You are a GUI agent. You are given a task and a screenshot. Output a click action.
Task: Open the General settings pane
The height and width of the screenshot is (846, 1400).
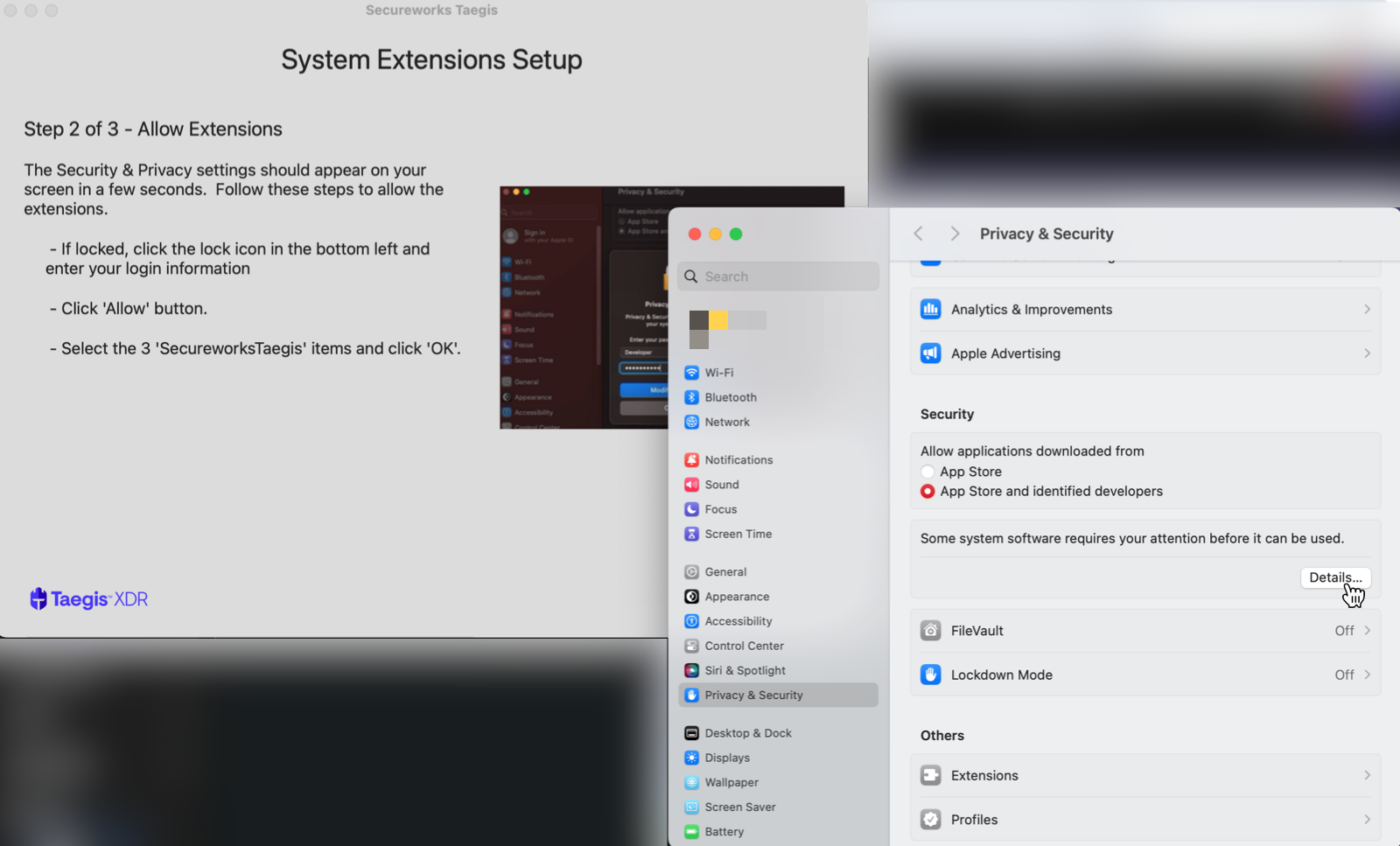pyautogui.click(x=778, y=572)
